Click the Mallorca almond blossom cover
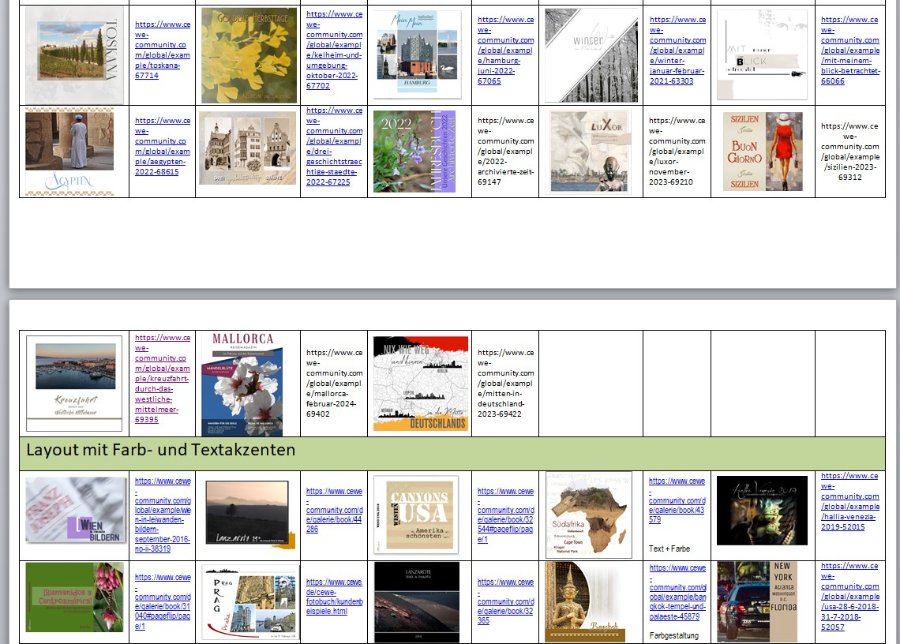This screenshot has height=644, width=900. pyautogui.click(x=242, y=384)
